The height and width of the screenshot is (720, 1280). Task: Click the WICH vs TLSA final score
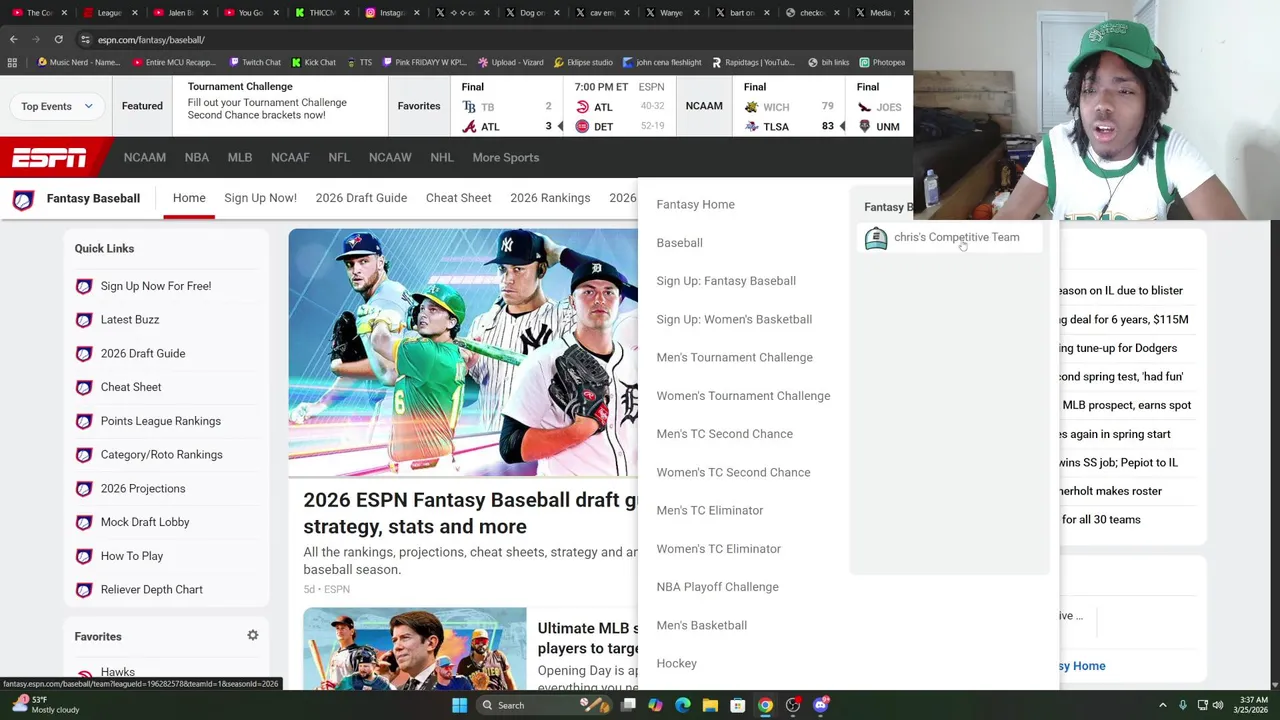coord(789,107)
